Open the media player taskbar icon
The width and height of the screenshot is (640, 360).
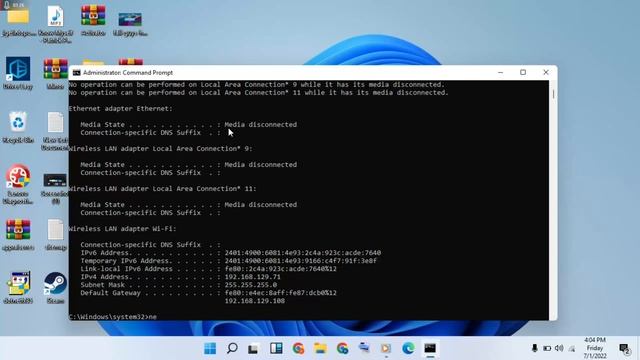pos(386,348)
